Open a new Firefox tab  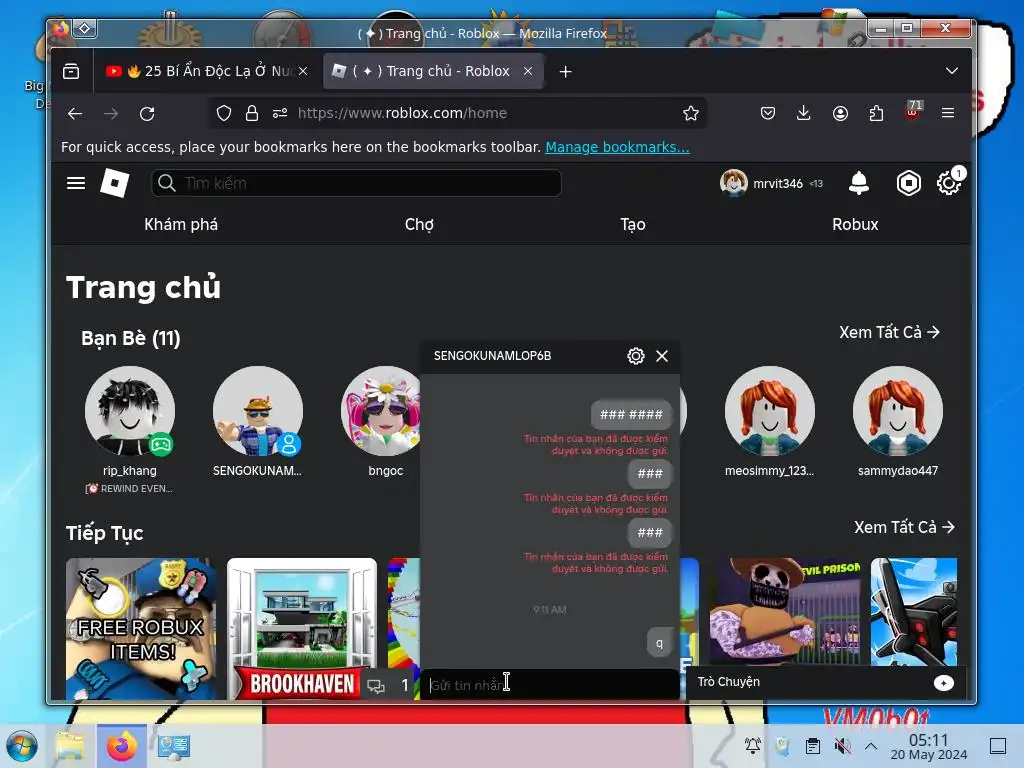566,72
